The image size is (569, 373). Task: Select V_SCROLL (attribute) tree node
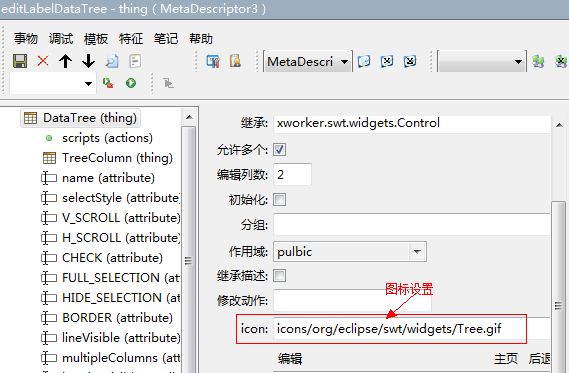click(x=121, y=218)
